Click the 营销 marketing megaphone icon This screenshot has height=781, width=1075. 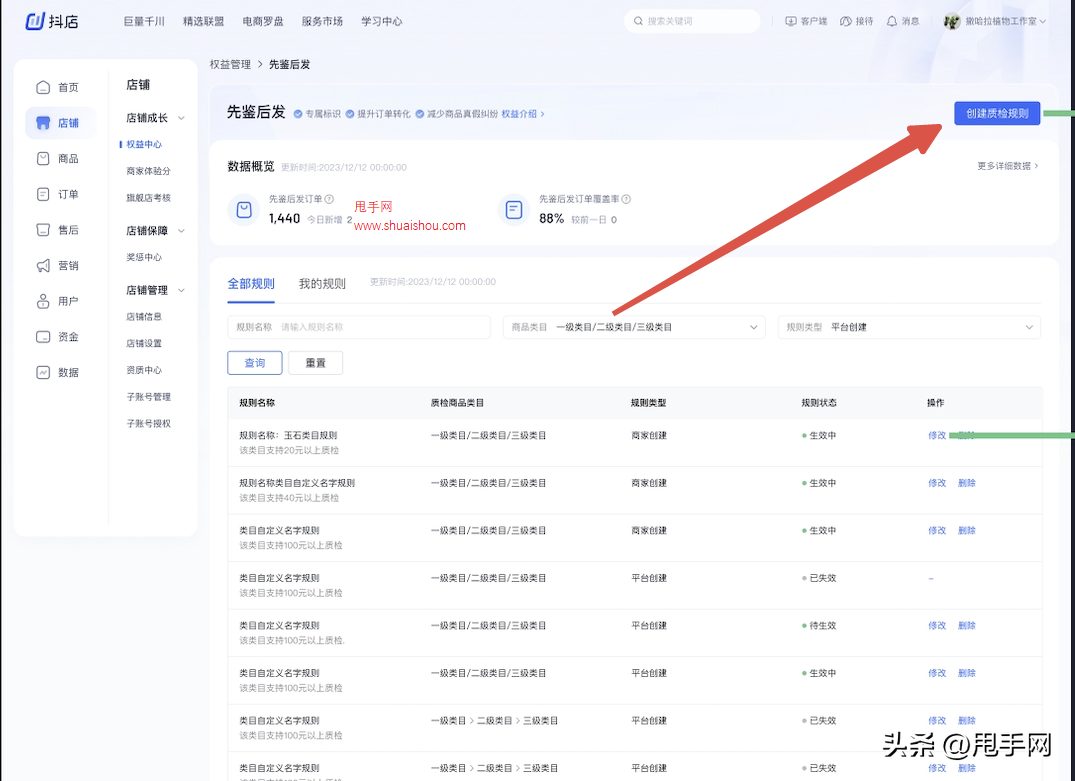[x=43, y=265]
